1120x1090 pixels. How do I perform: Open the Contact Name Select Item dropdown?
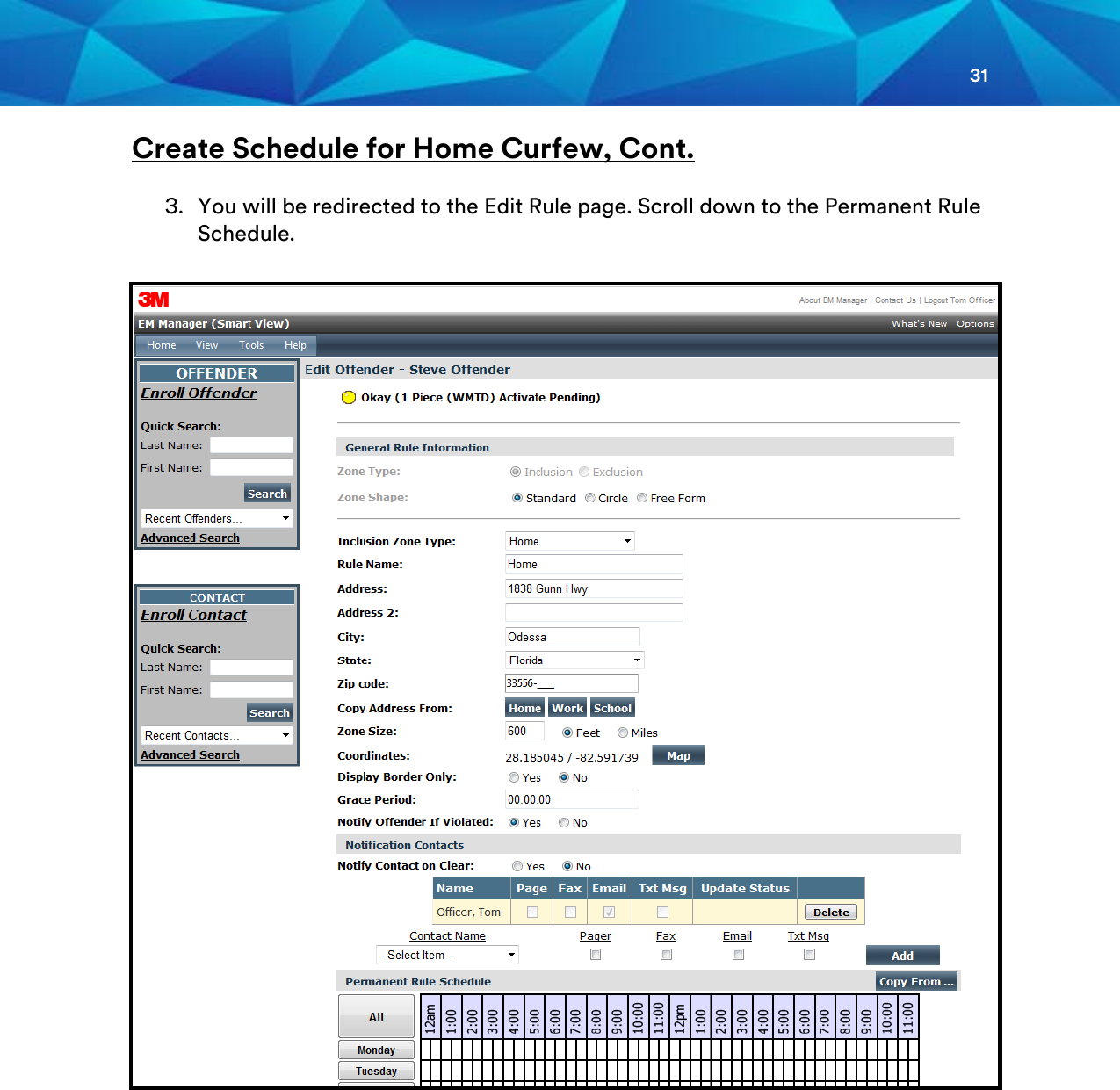click(448, 955)
